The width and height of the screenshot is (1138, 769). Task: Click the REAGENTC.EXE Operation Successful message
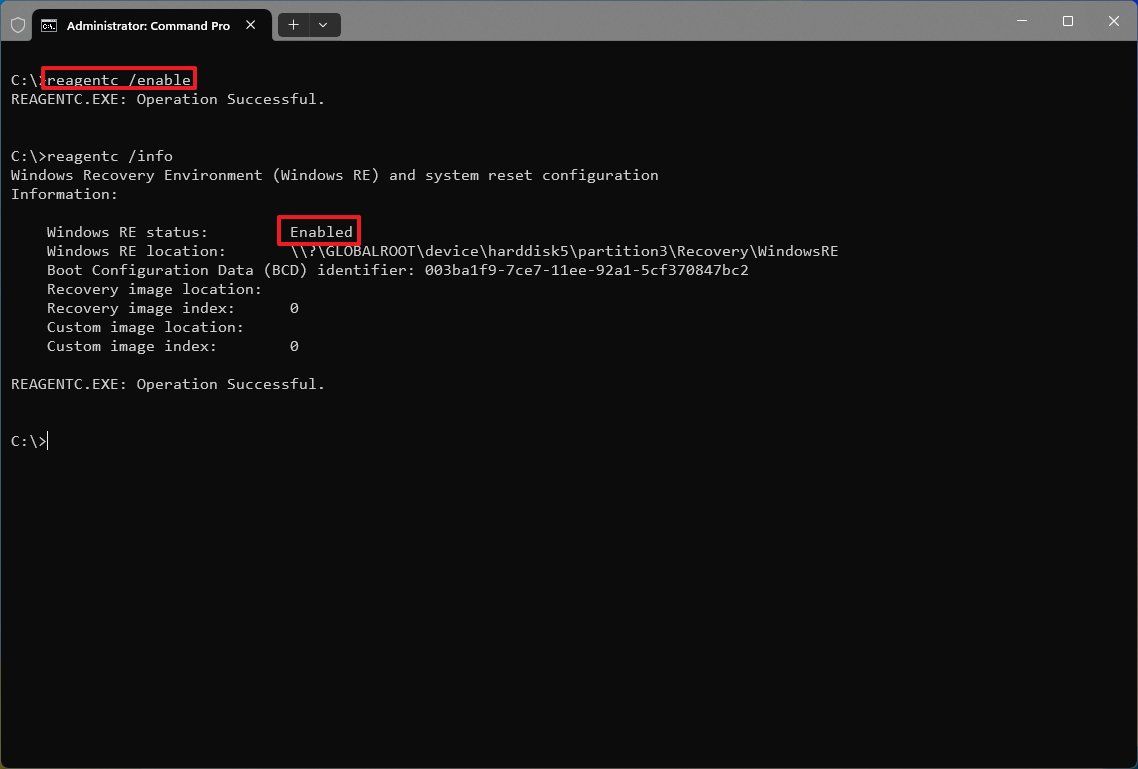166,384
